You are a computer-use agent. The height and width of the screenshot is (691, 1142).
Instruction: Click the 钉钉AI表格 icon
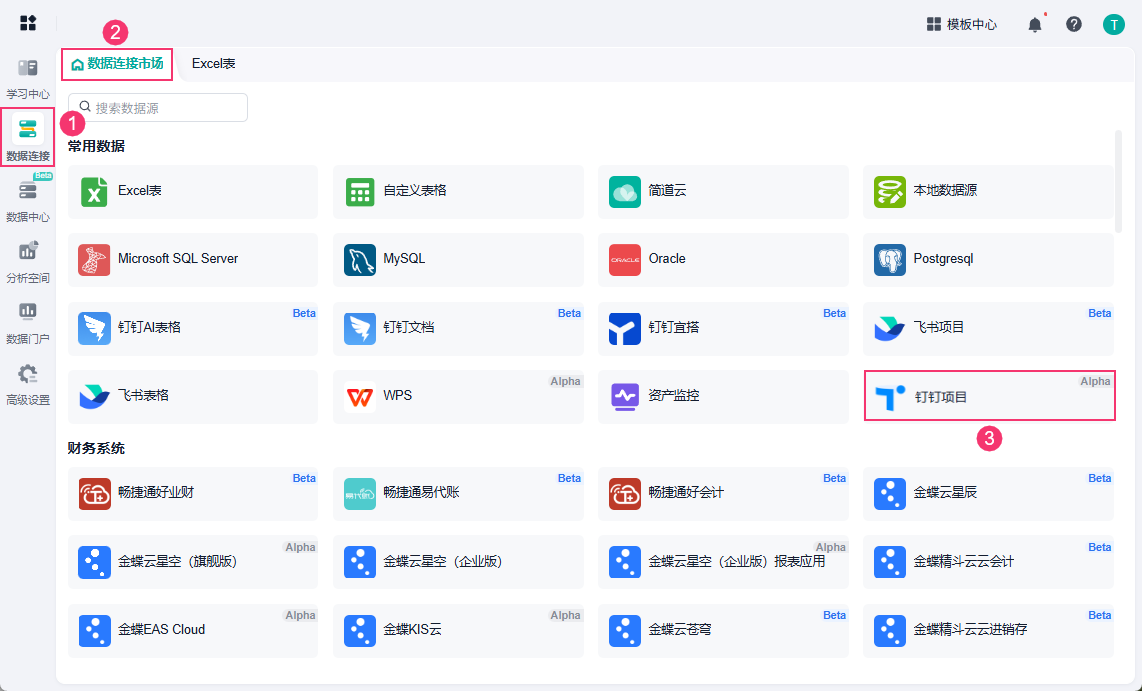[x=94, y=328]
